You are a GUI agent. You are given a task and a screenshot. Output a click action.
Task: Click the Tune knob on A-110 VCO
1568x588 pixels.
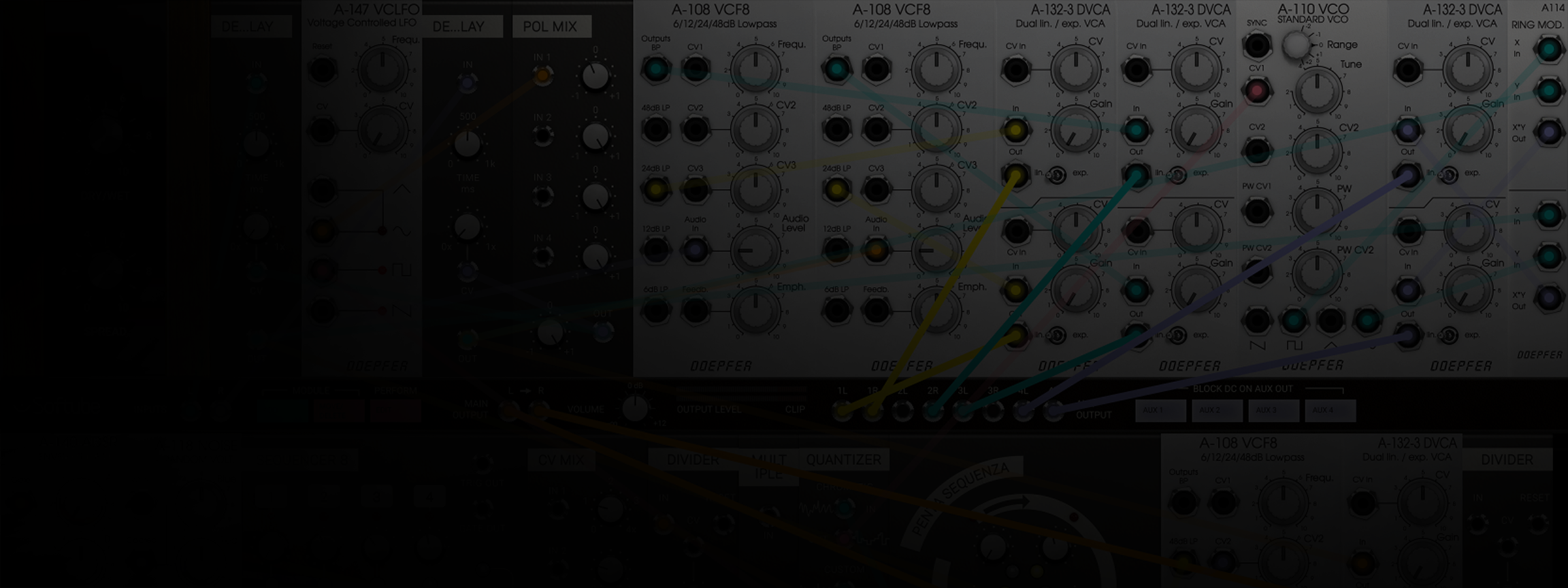point(1316,91)
